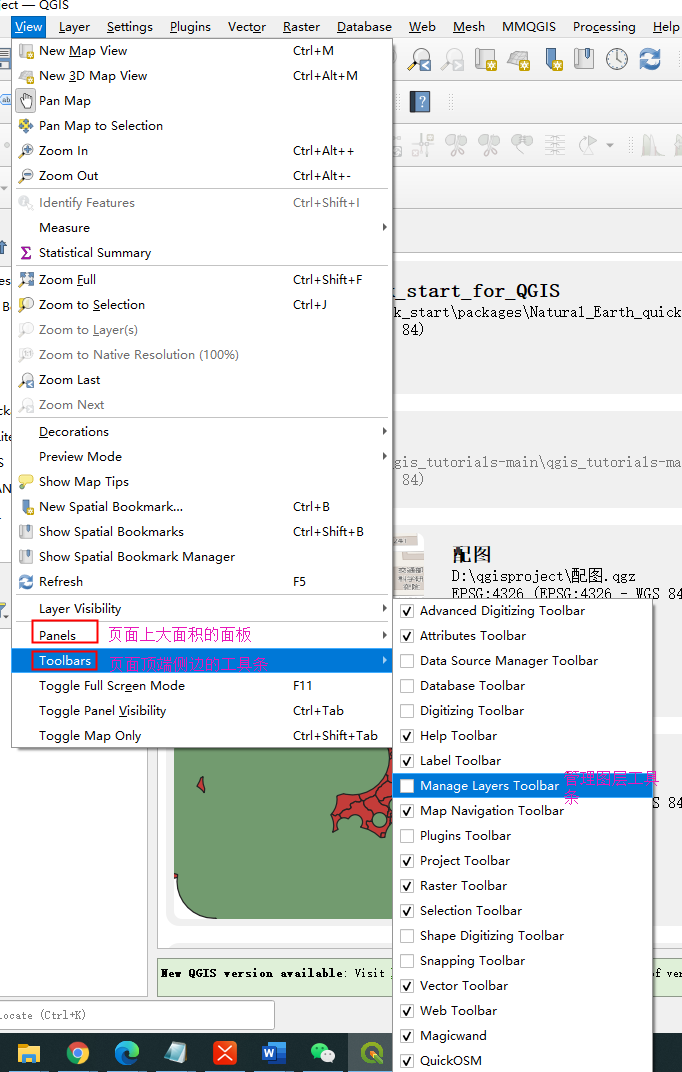Click the Zoom In magnifier icon

[26, 151]
